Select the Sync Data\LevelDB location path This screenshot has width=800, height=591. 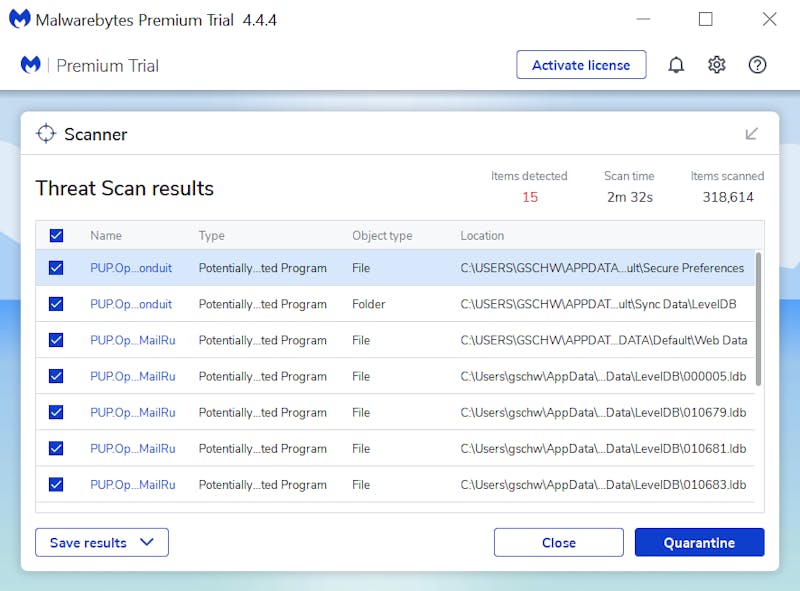tap(598, 304)
